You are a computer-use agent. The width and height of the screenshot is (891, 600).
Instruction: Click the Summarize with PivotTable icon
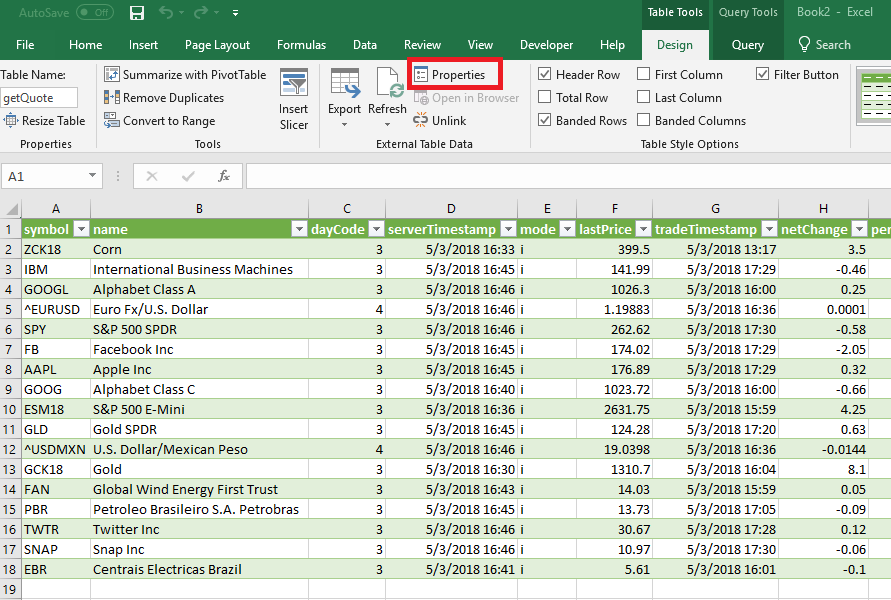(111, 74)
